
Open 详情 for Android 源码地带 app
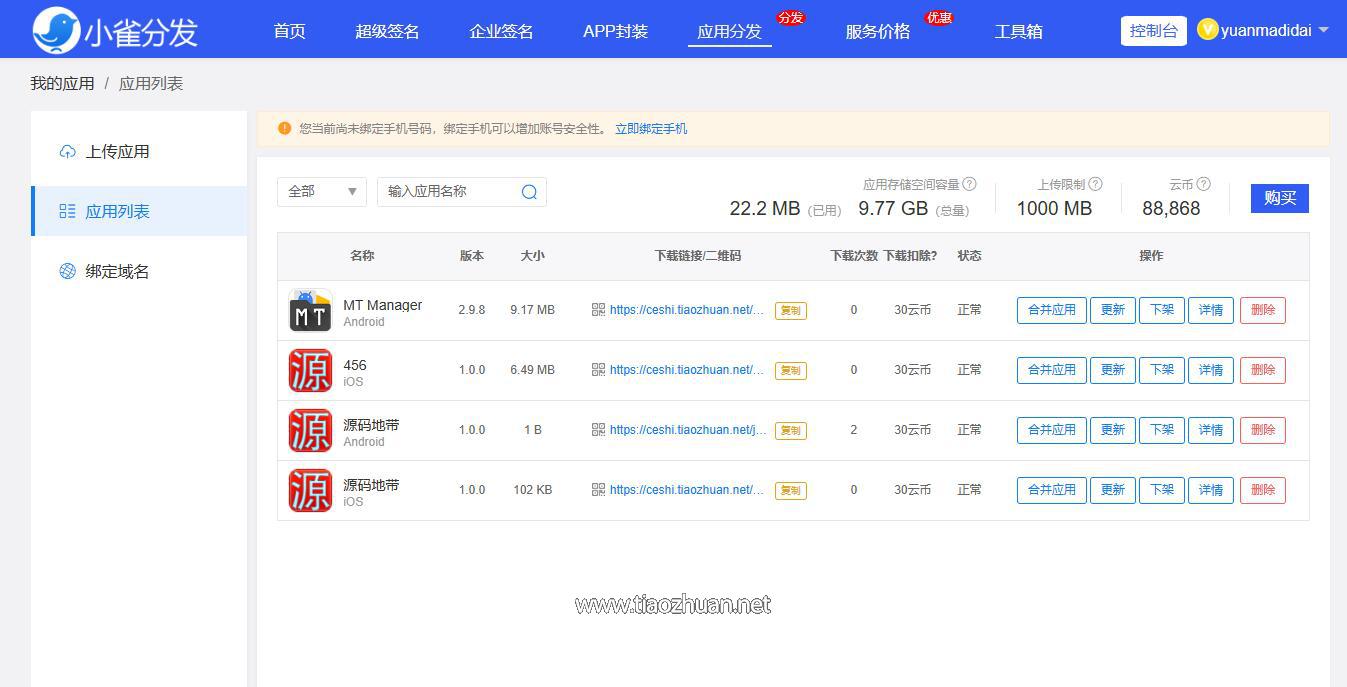(x=1210, y=430)
